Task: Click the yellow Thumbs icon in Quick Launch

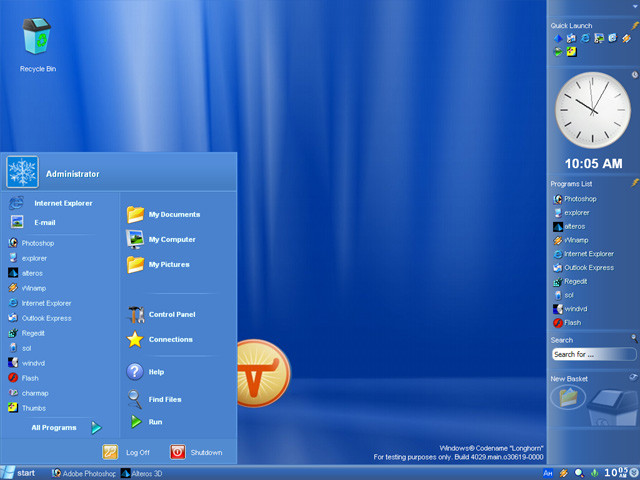Action: click(572, 52)
